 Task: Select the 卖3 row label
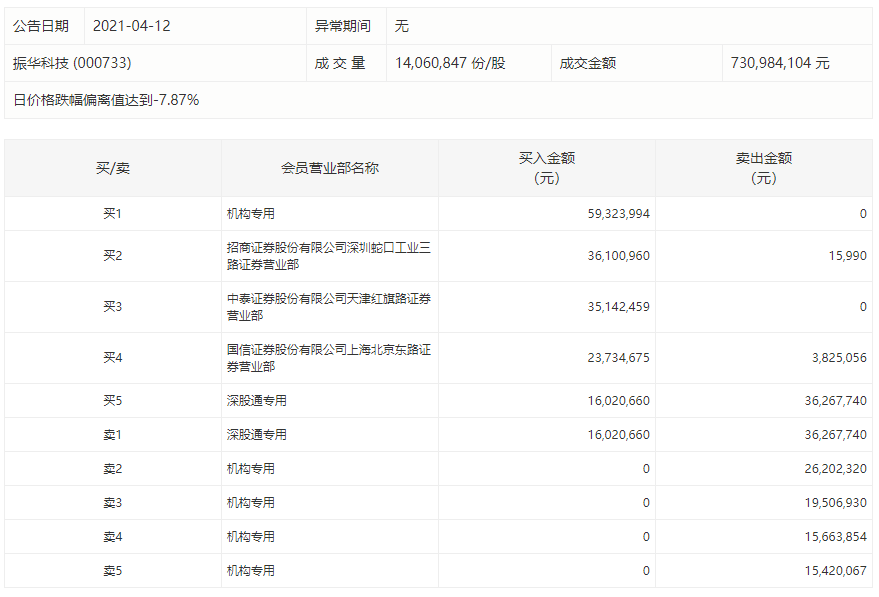click(x=113, y=503)
